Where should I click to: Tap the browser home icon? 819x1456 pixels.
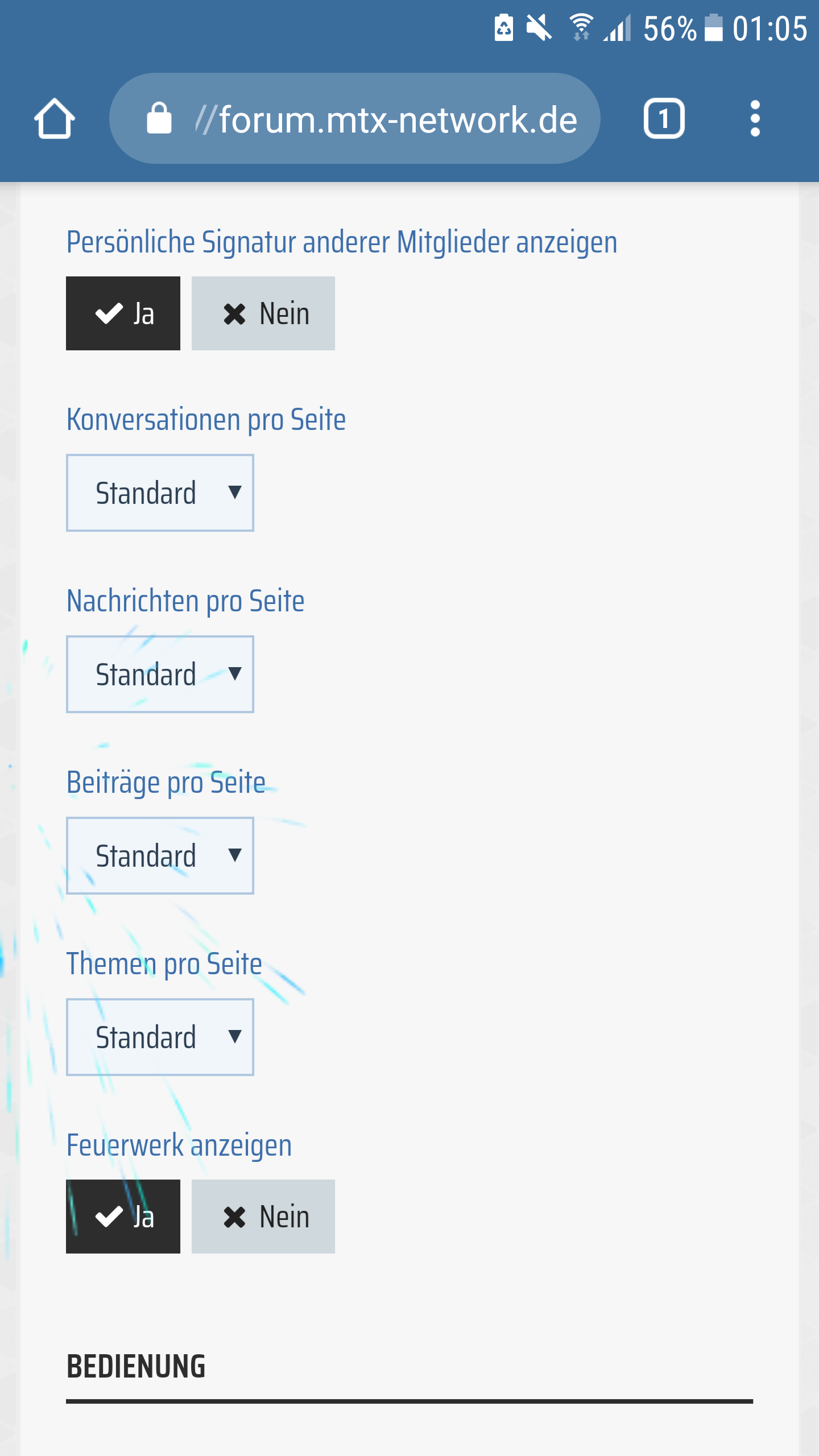click(55, 119)
